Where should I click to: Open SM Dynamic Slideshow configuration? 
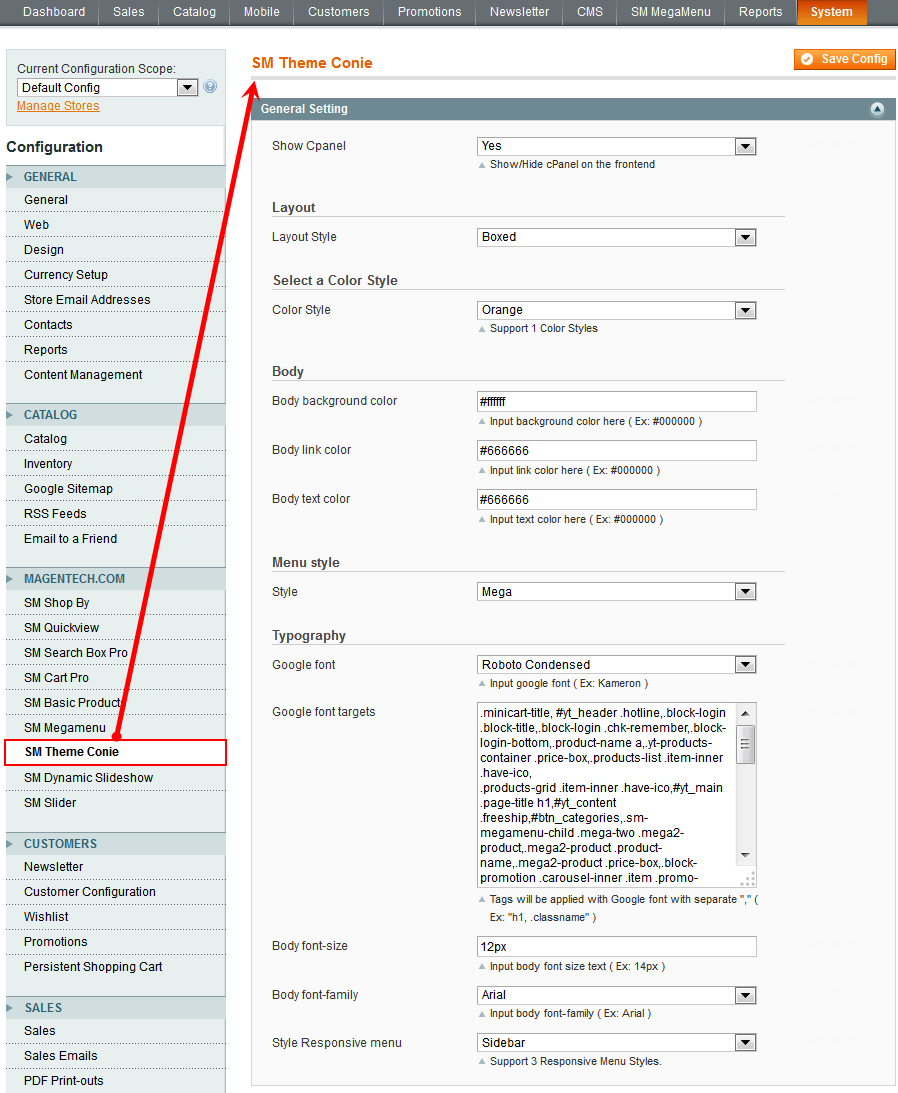point(115,778)
